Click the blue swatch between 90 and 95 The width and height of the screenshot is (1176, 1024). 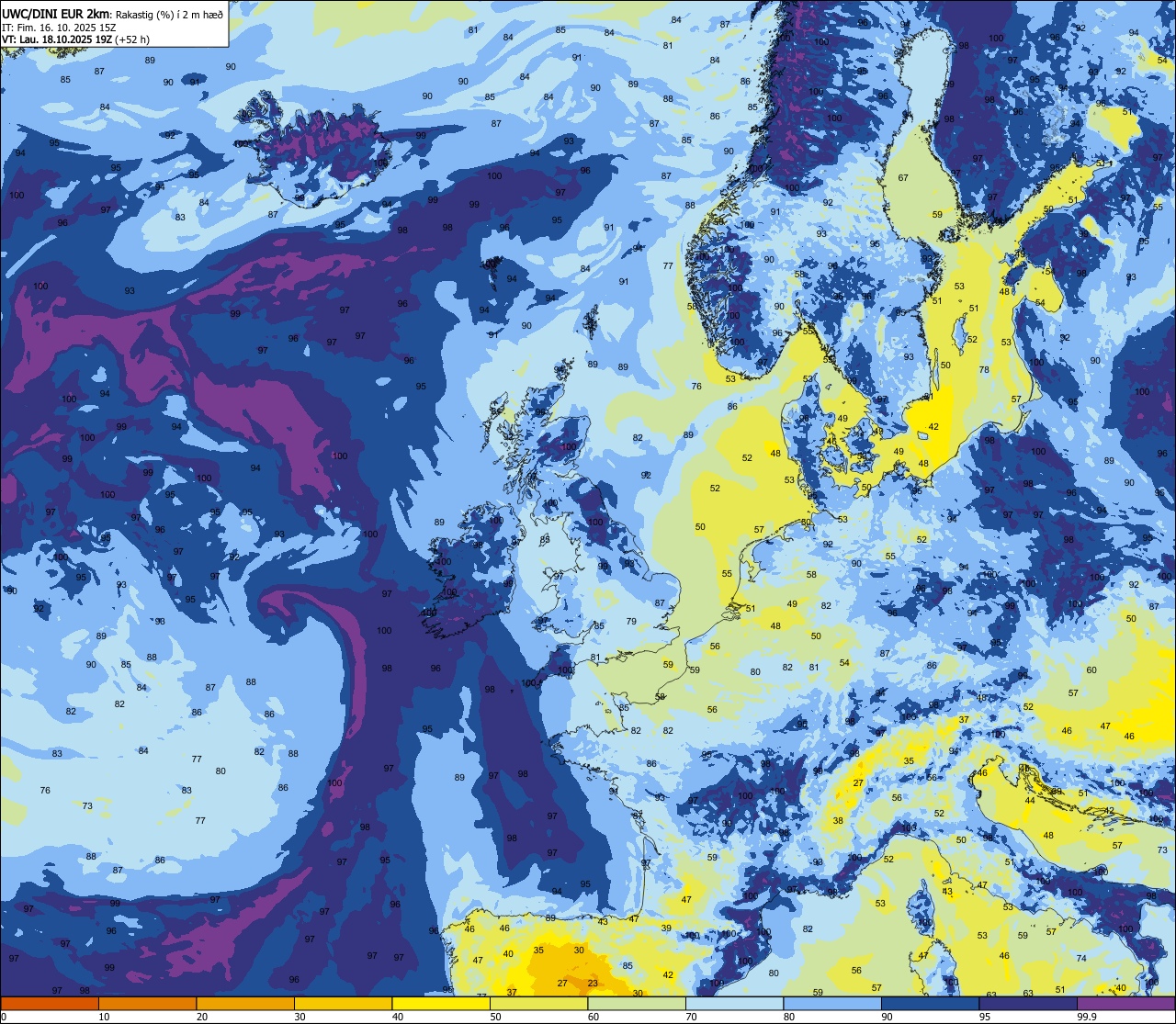point(930,1003)
